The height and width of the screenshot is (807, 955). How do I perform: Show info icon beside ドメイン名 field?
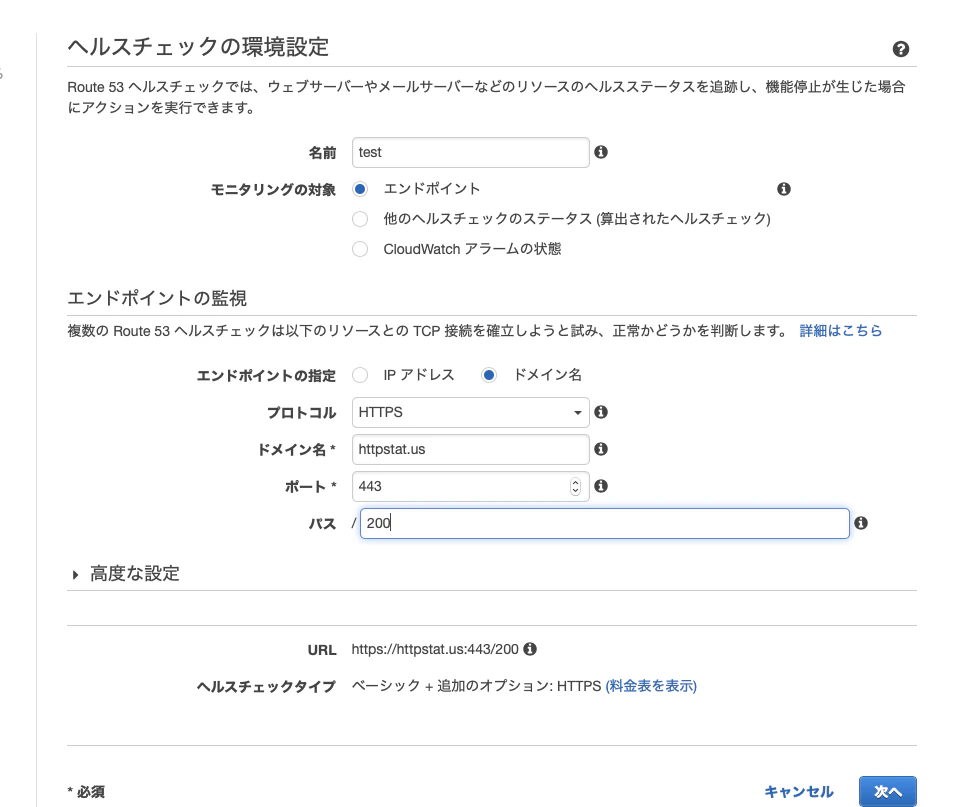point(601,449)
